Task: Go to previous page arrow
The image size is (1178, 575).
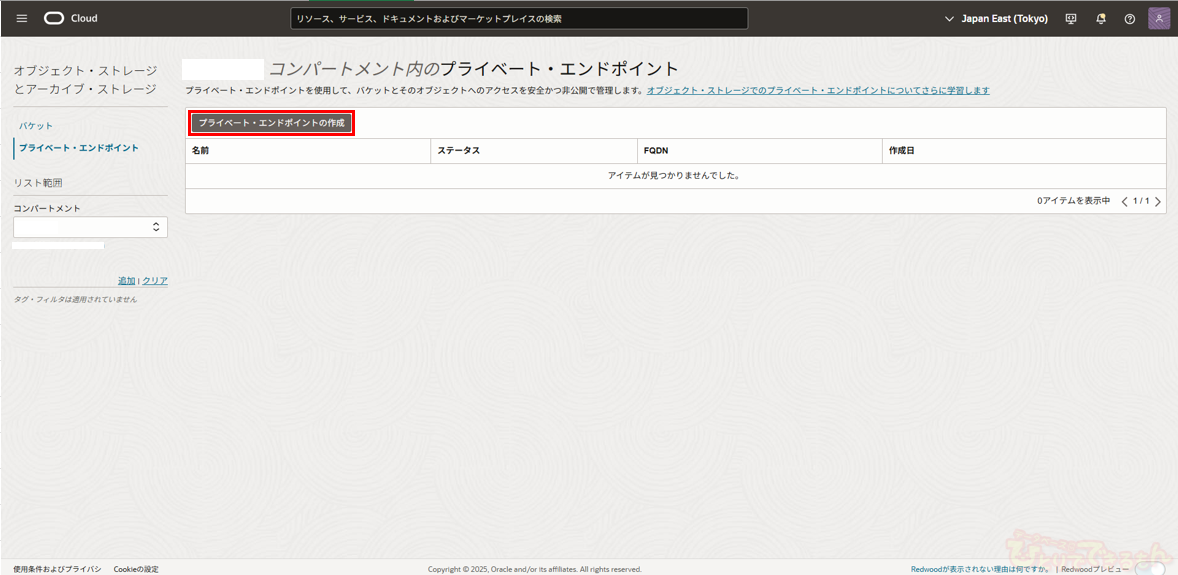Action: (x=1125, y=201)
